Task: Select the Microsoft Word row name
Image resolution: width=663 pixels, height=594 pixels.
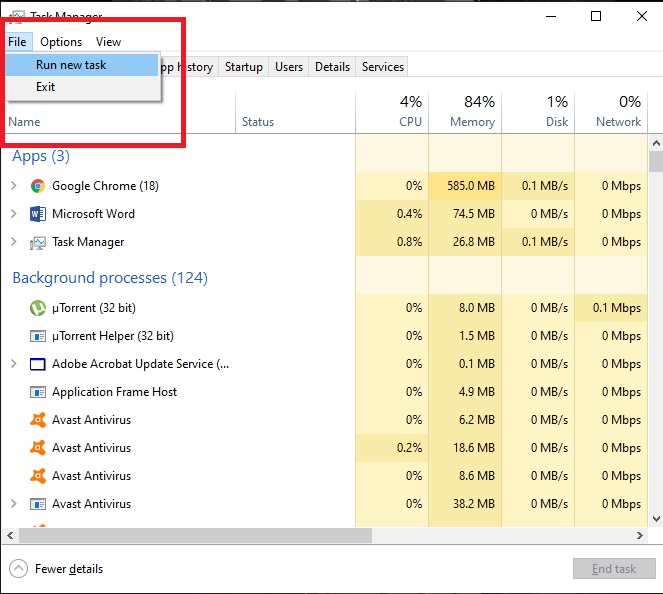Action: [x=93, y=214]
